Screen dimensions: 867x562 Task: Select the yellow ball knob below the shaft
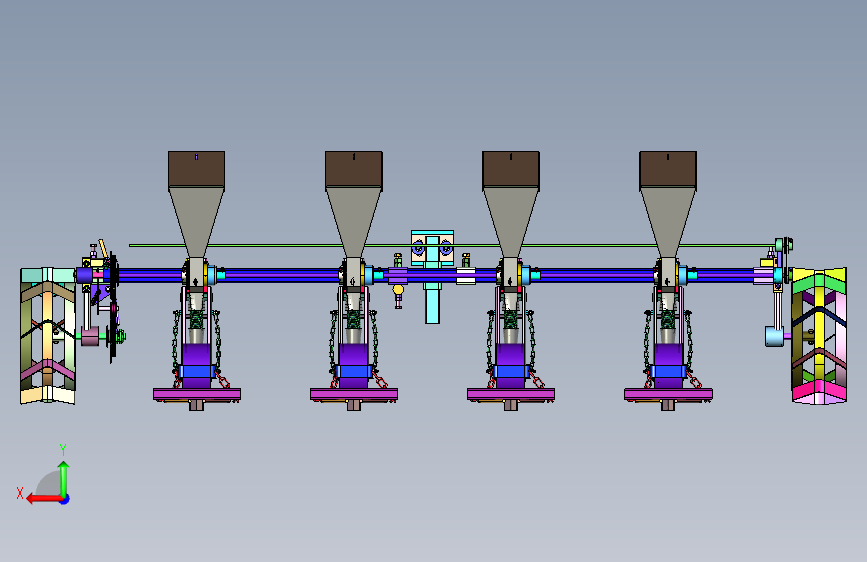398,290
